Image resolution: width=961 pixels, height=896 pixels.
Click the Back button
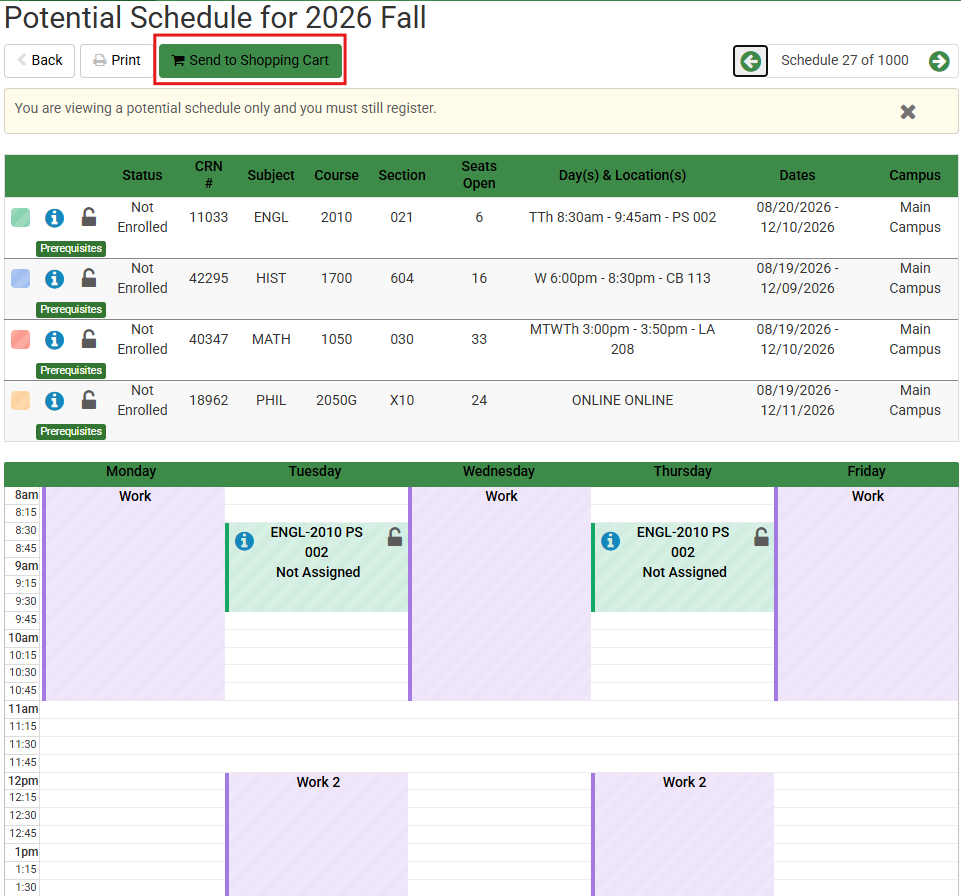(39, 60)
